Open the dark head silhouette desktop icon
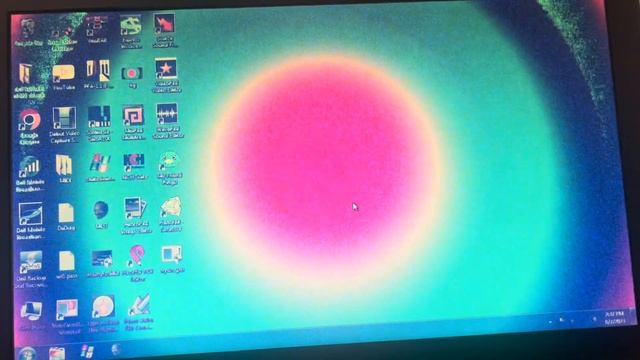Screen dimensions: 640x360 101,215
